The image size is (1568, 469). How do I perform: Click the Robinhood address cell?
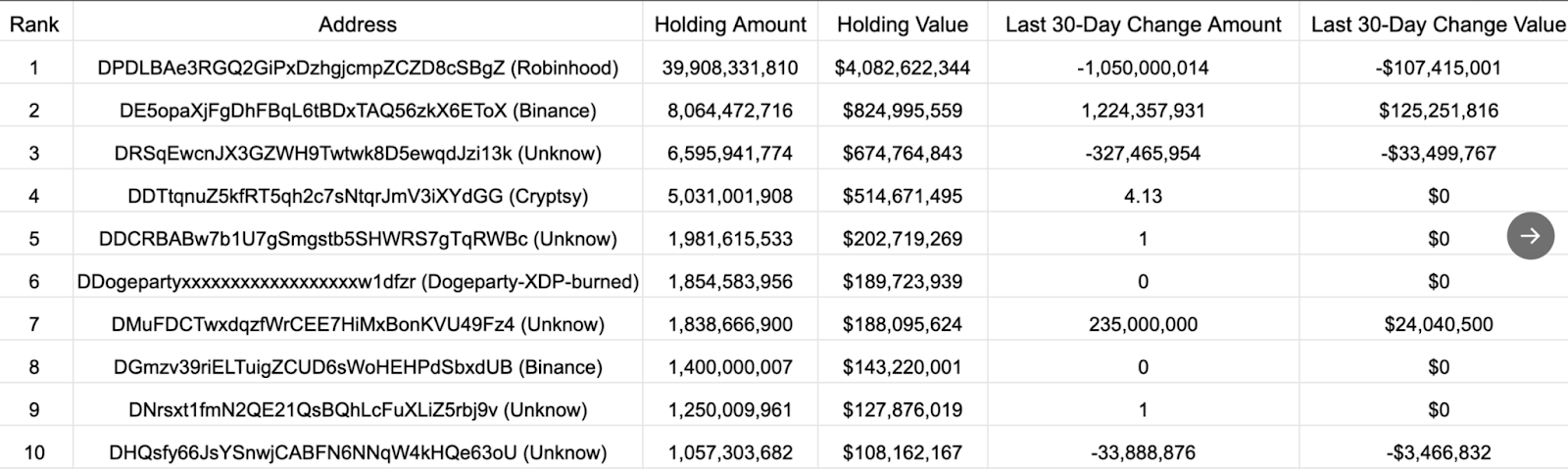coord(358,68)
